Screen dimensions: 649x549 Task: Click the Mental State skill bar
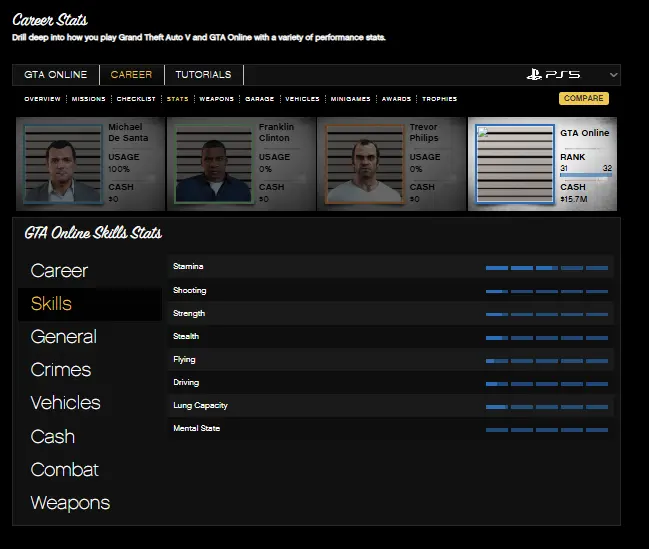pos(546,429)
